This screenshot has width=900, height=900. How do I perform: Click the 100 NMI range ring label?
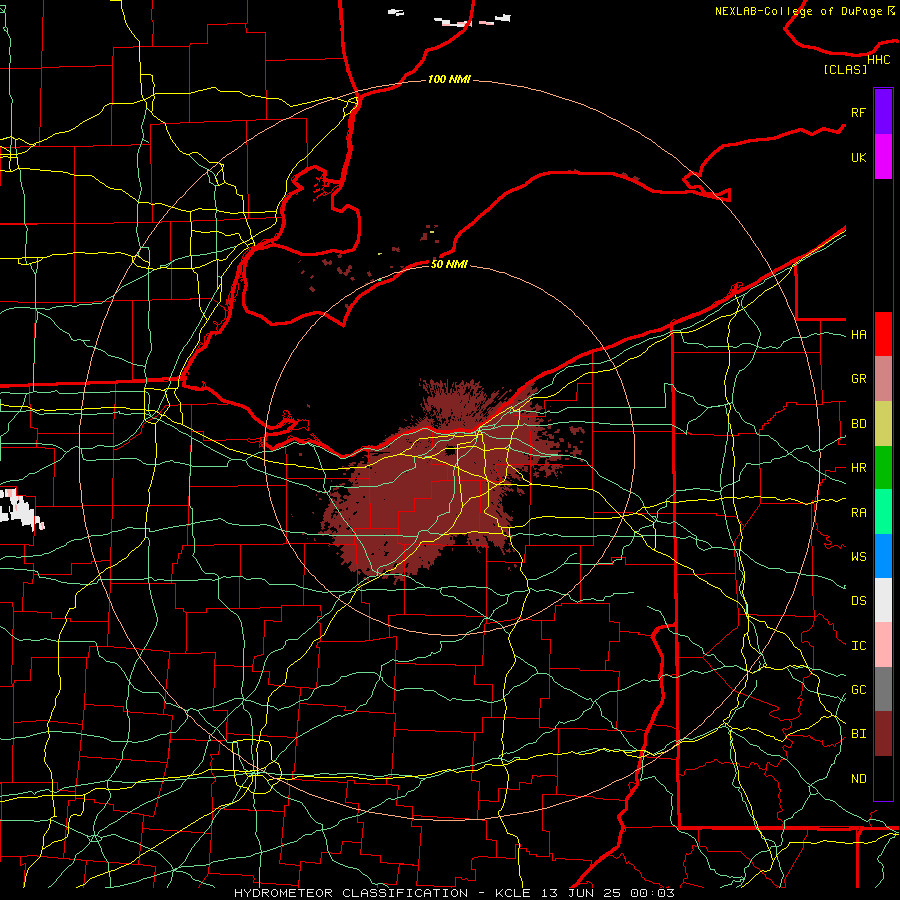[449, 79]
